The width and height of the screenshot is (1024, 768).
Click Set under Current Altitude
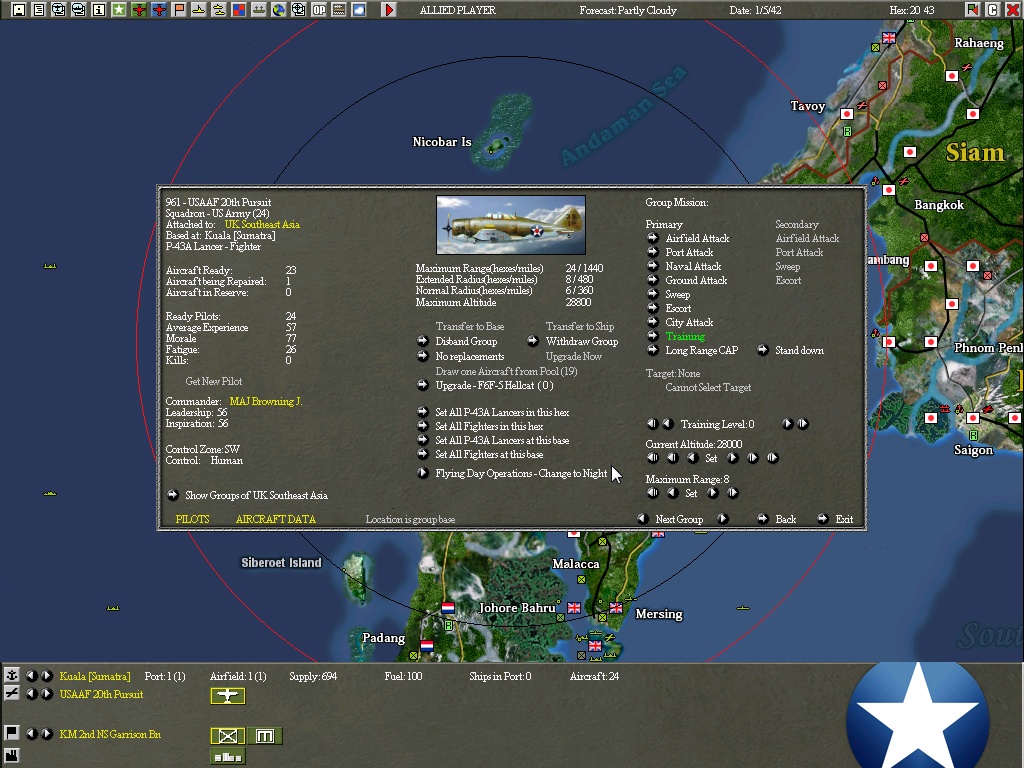[711, 458]
